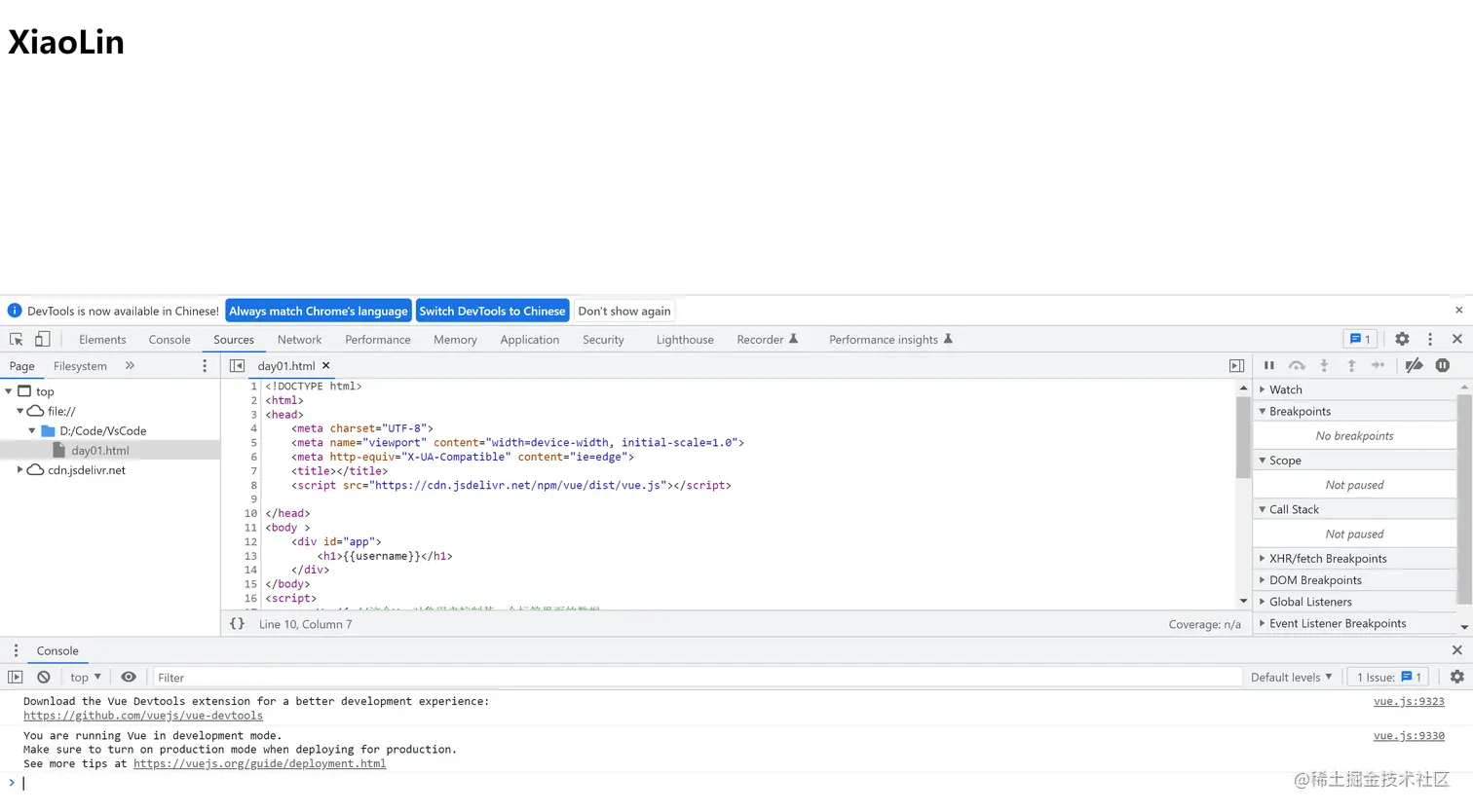This screenshot has width=1473, height=812.
Task: Dismiss the language info bar
Action: pyautogui.click(x=1458, y=311)
